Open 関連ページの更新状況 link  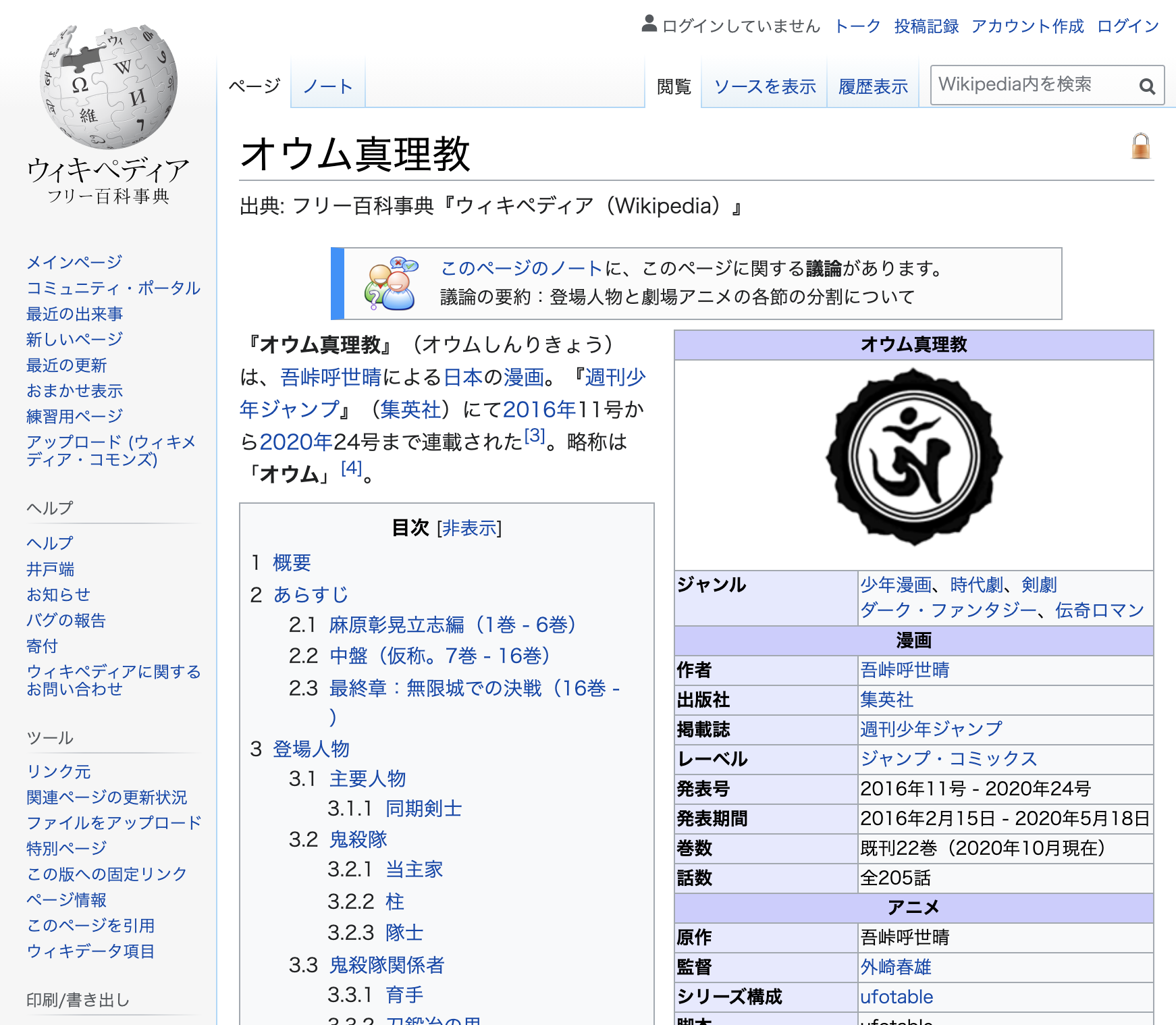click(107, 797)
